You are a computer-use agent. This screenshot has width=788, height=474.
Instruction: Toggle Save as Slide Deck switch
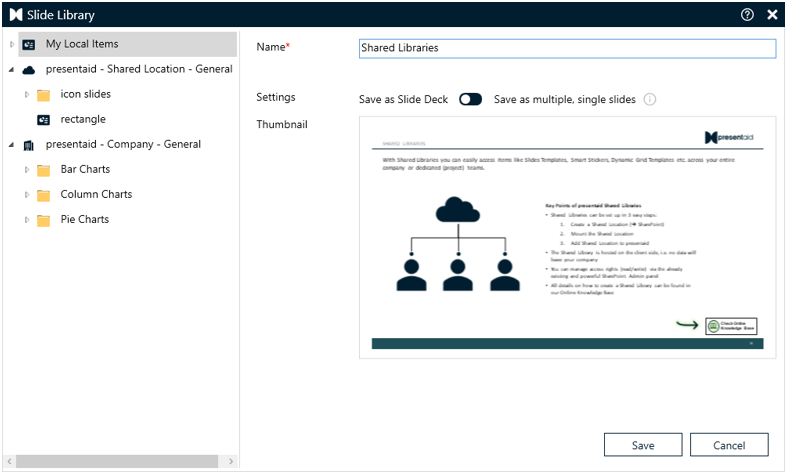pyautogui.click(x=470, y=100)
